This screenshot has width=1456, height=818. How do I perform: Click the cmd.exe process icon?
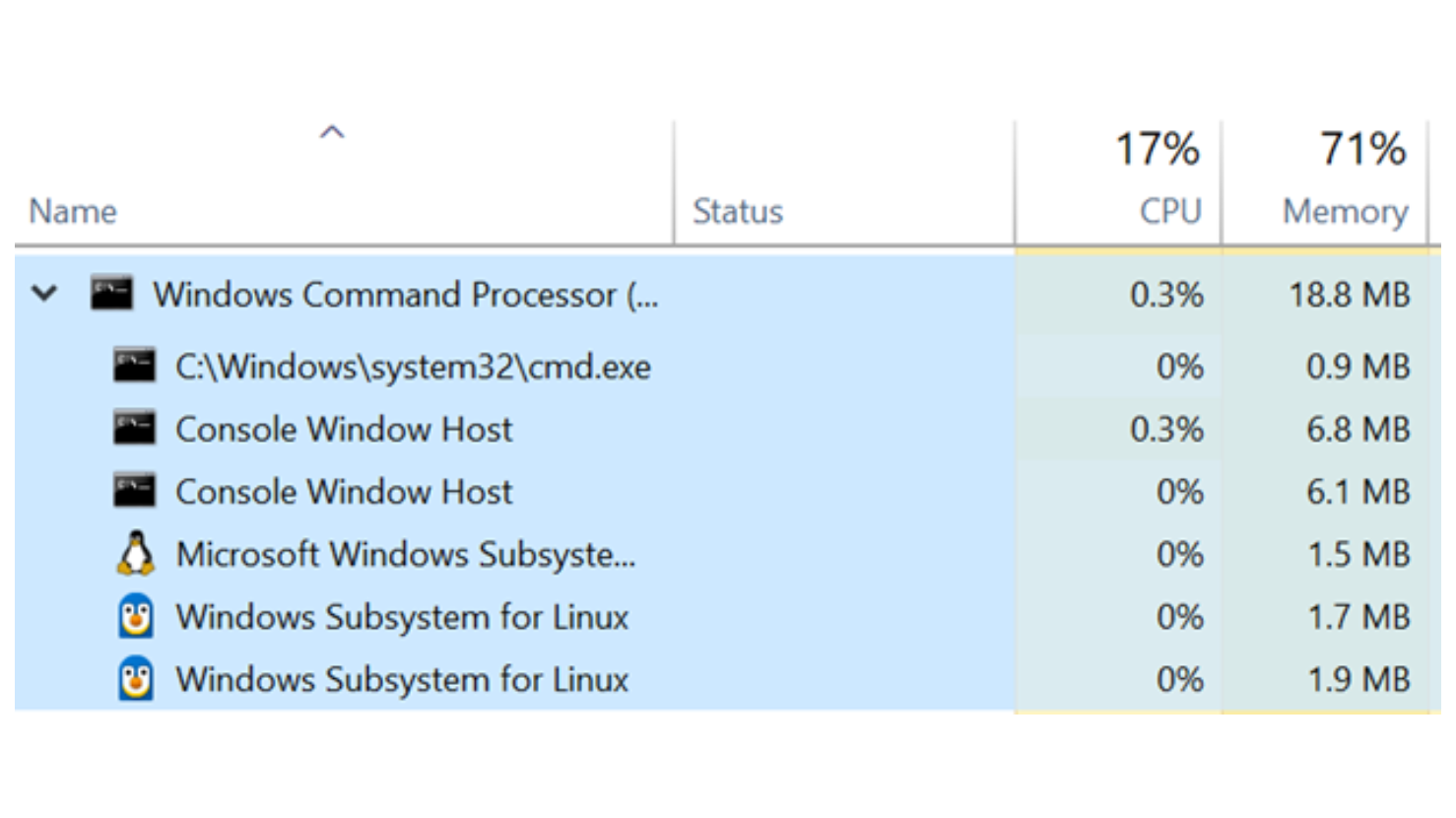[x=134, y=367]
